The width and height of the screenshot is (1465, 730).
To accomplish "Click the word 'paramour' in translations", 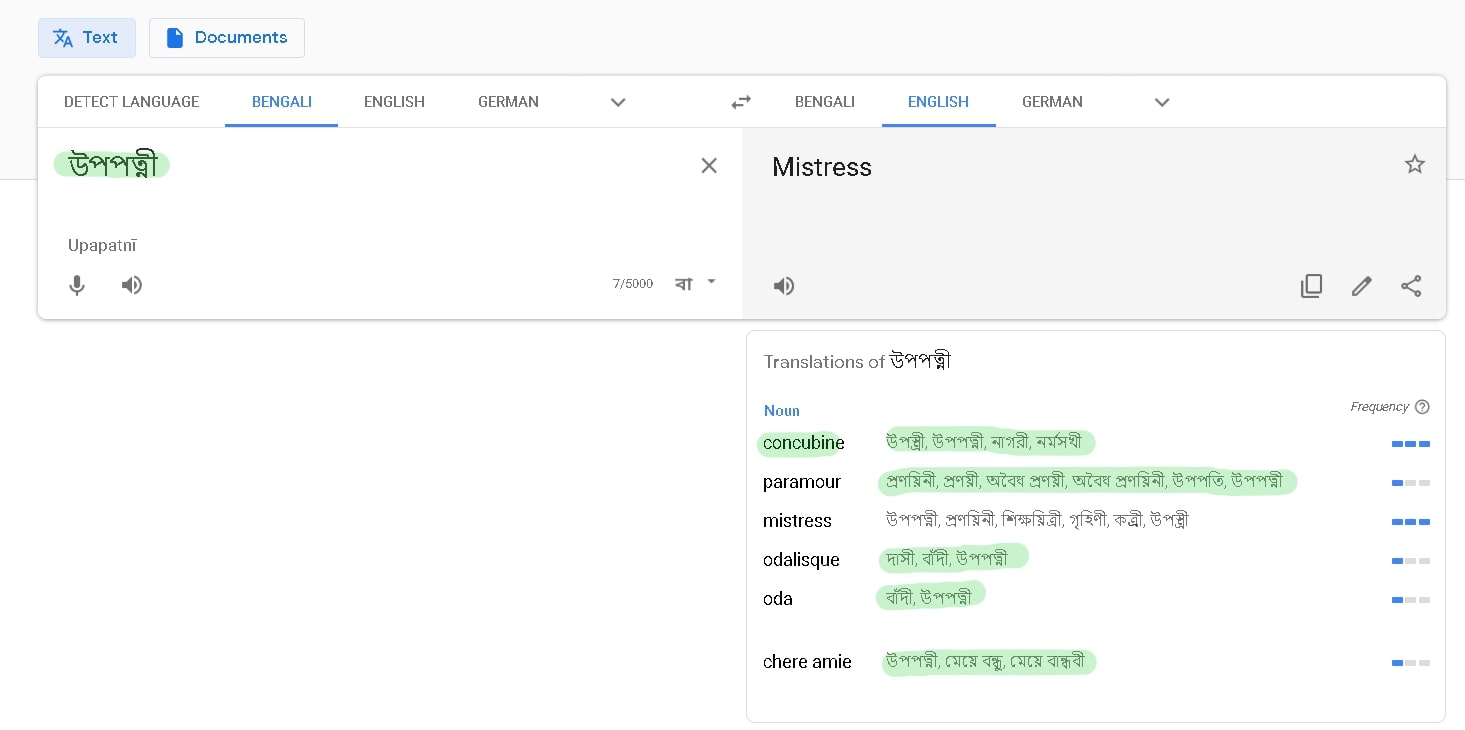I will 801,482.
